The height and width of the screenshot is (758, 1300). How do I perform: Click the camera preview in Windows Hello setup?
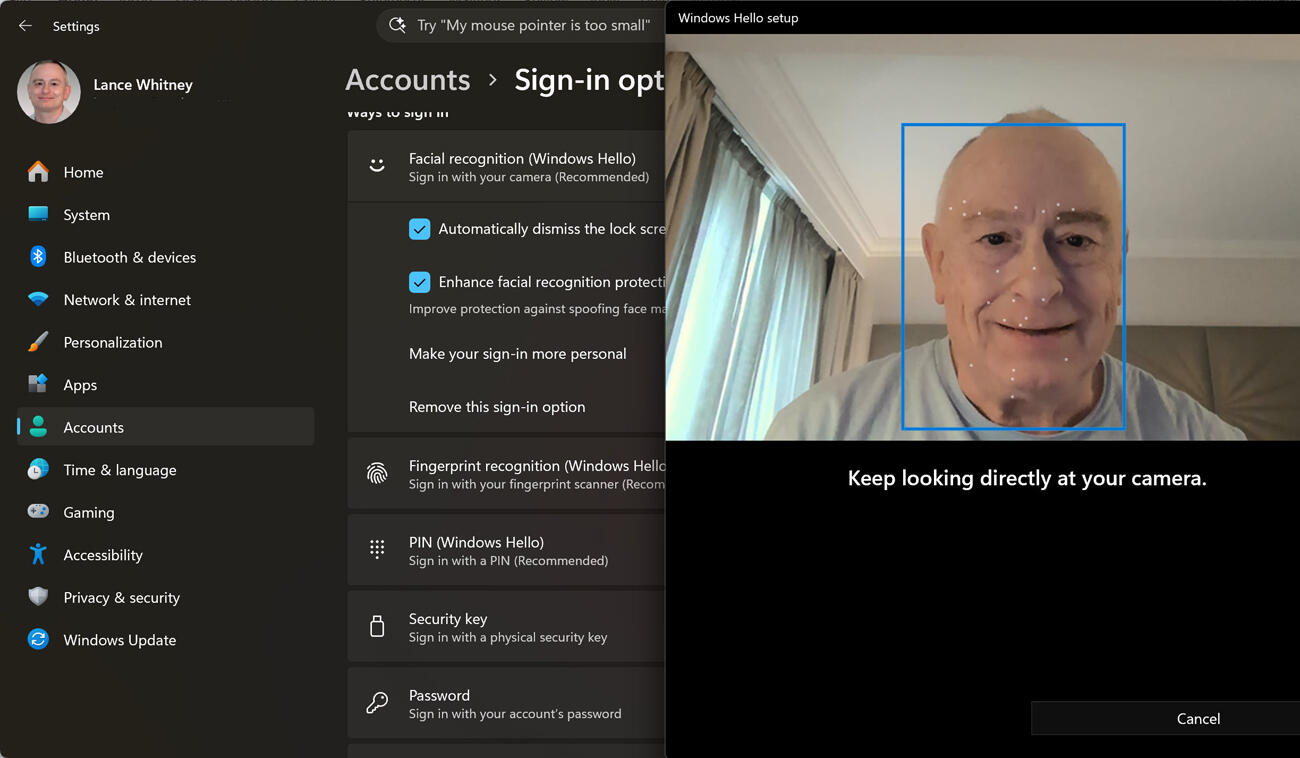coord(983,238)
